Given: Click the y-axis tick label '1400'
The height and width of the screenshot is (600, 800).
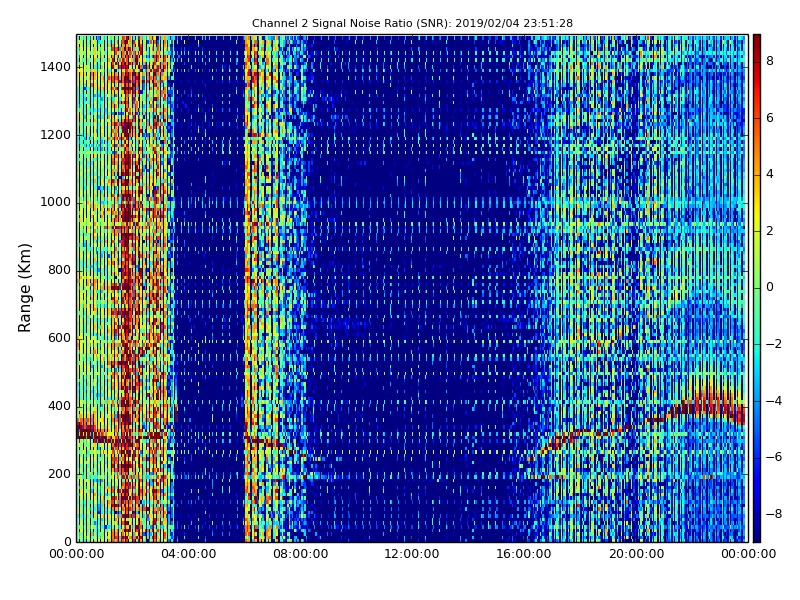Looking at the screenshot, I should [56, 67].
